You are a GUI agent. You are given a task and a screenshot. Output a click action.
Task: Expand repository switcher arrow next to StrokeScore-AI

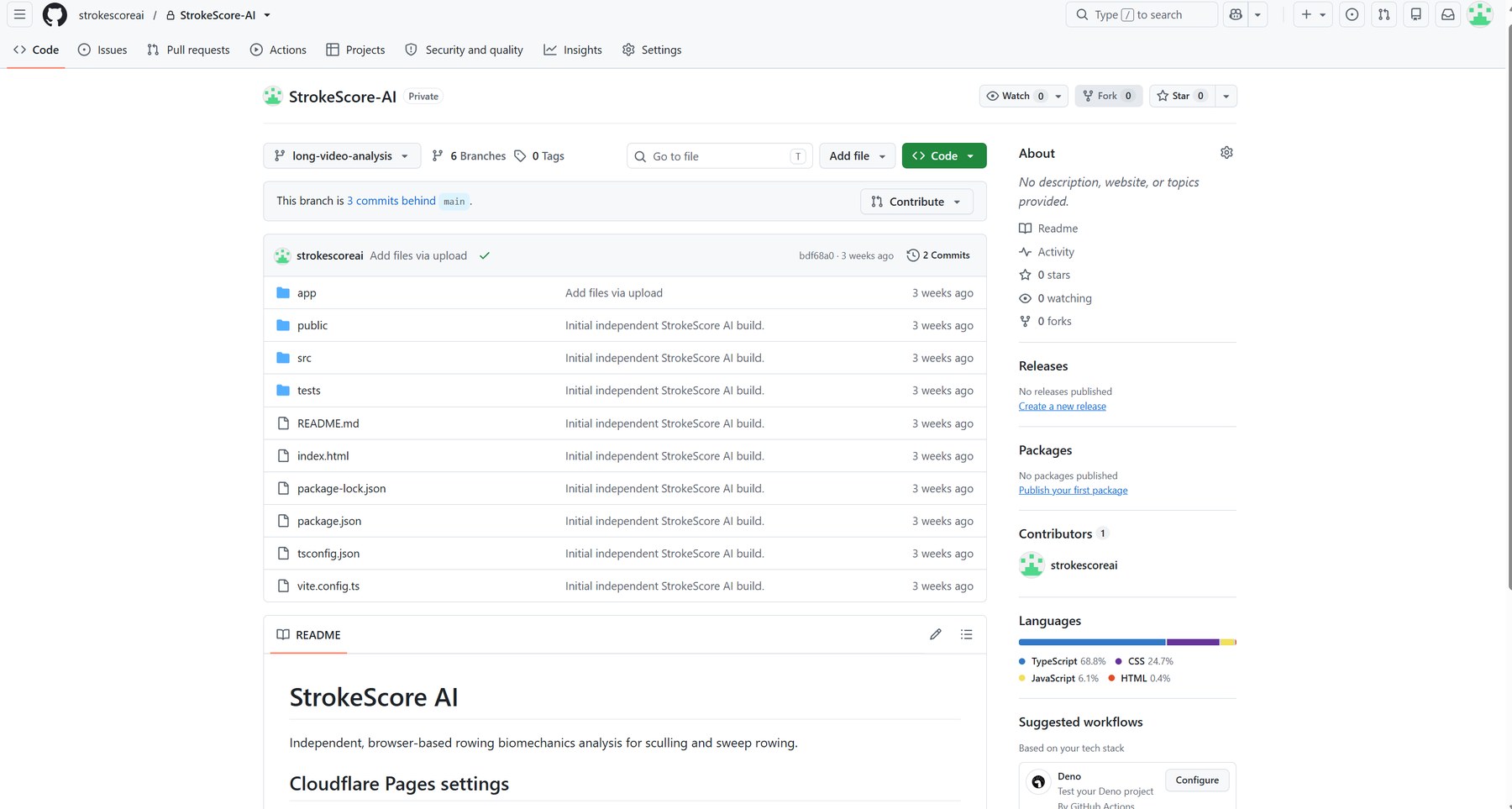click(x=267, y=15)
